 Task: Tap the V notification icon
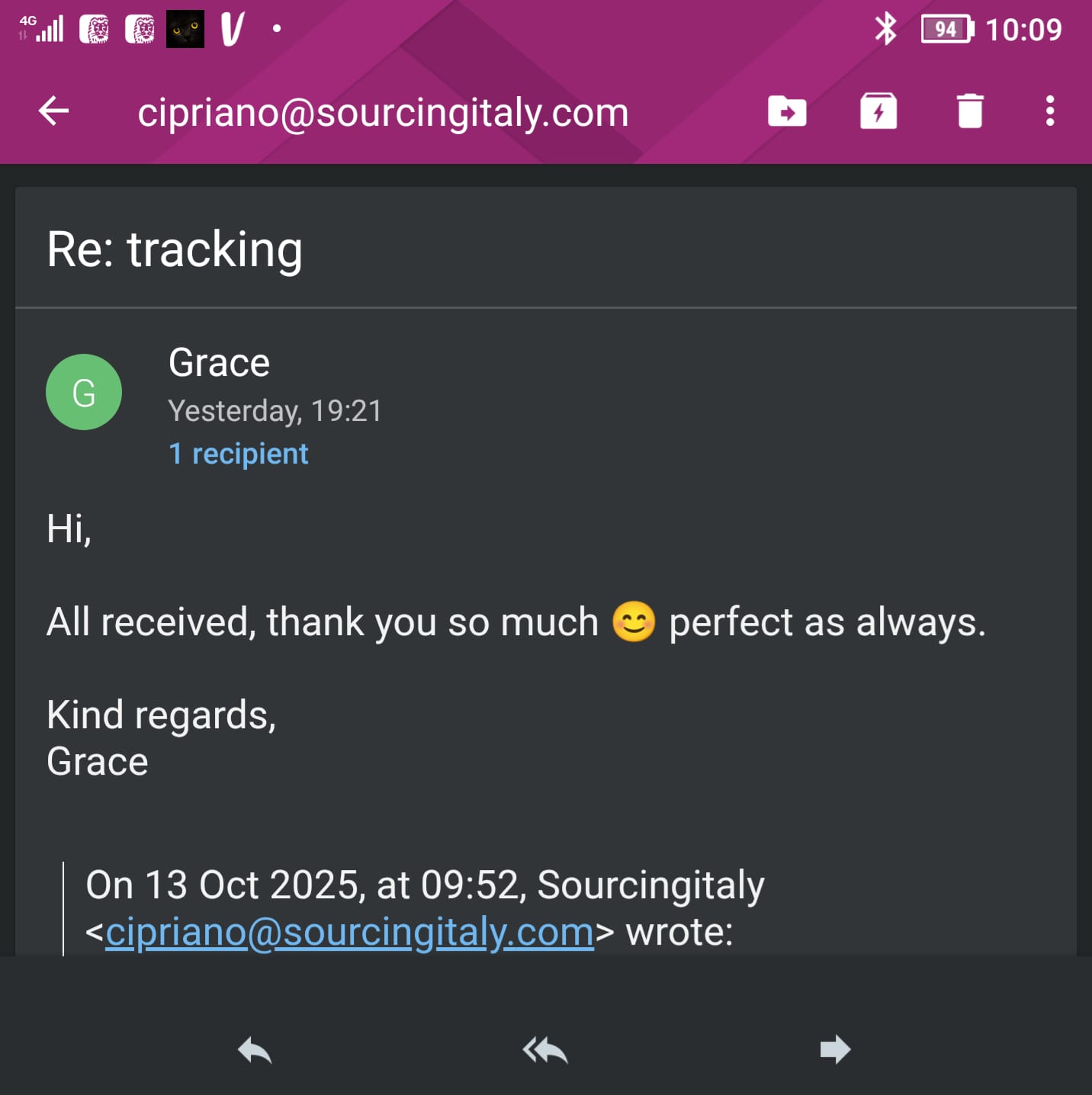232,30
